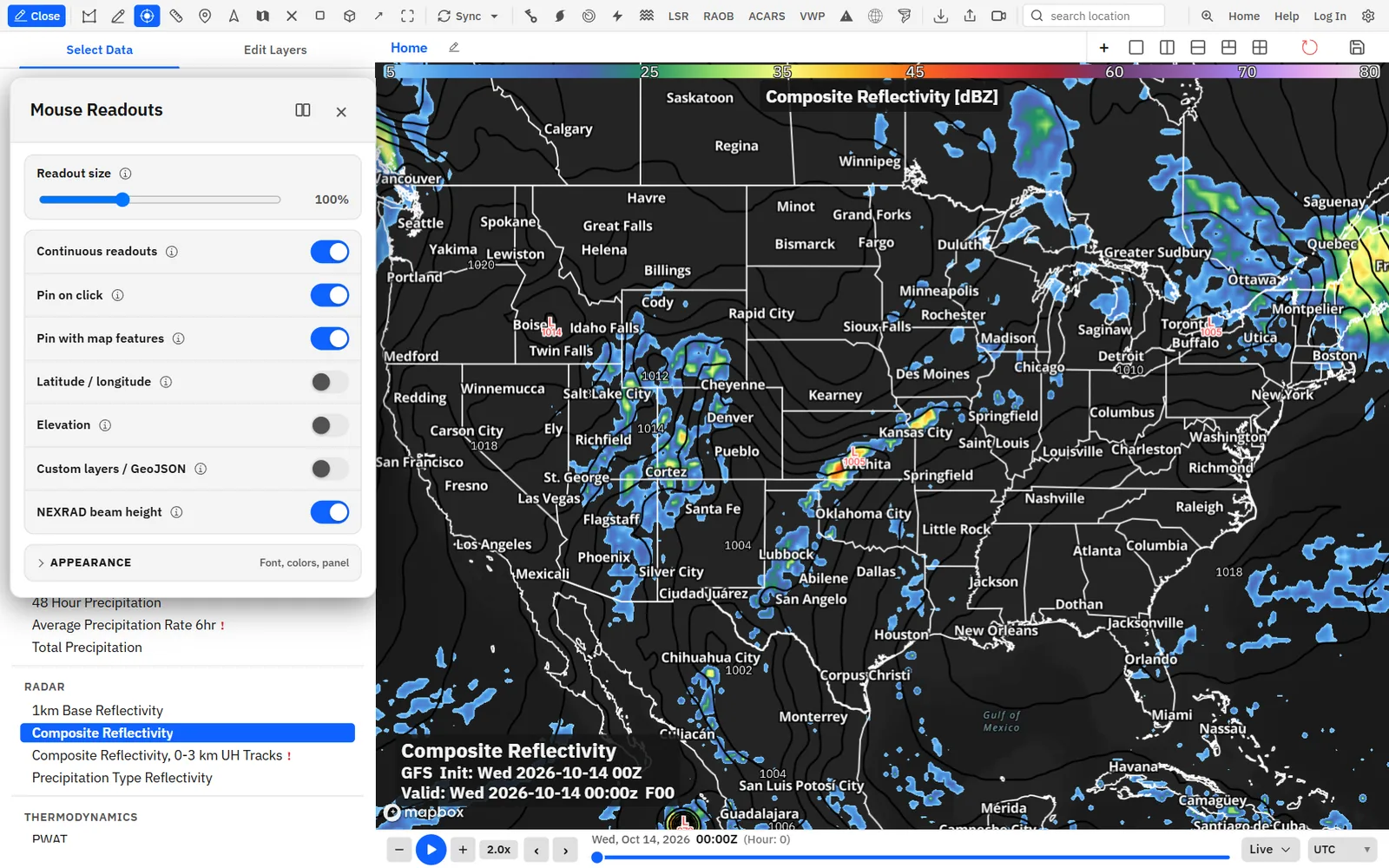Open RAOB soundings button
Screen dimensions: 1389x868
click(718, 16)
